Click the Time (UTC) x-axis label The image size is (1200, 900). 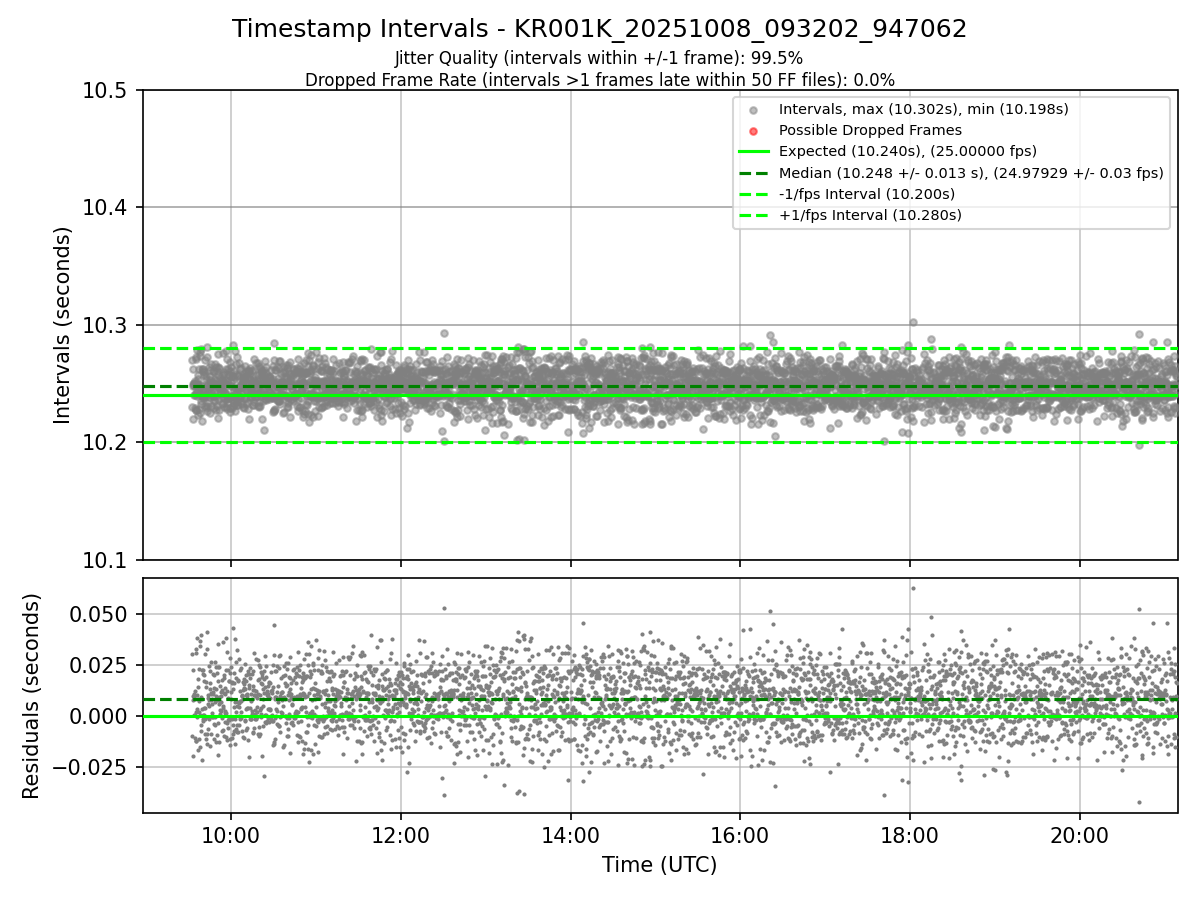(659, 865)
